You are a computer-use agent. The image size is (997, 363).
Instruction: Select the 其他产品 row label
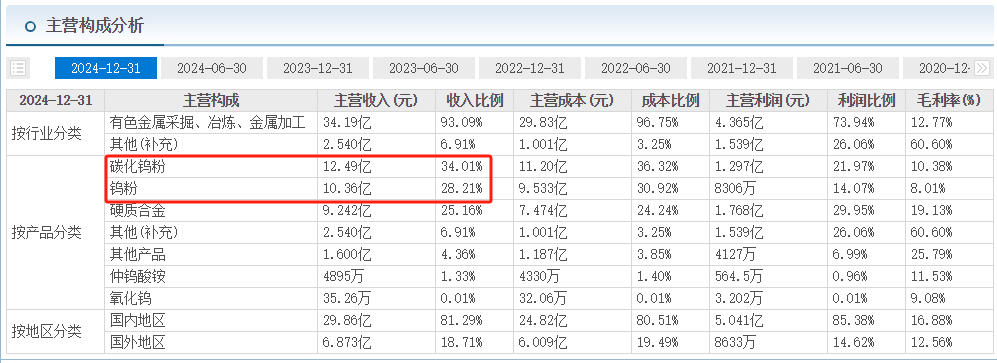(x=137, y=254)
